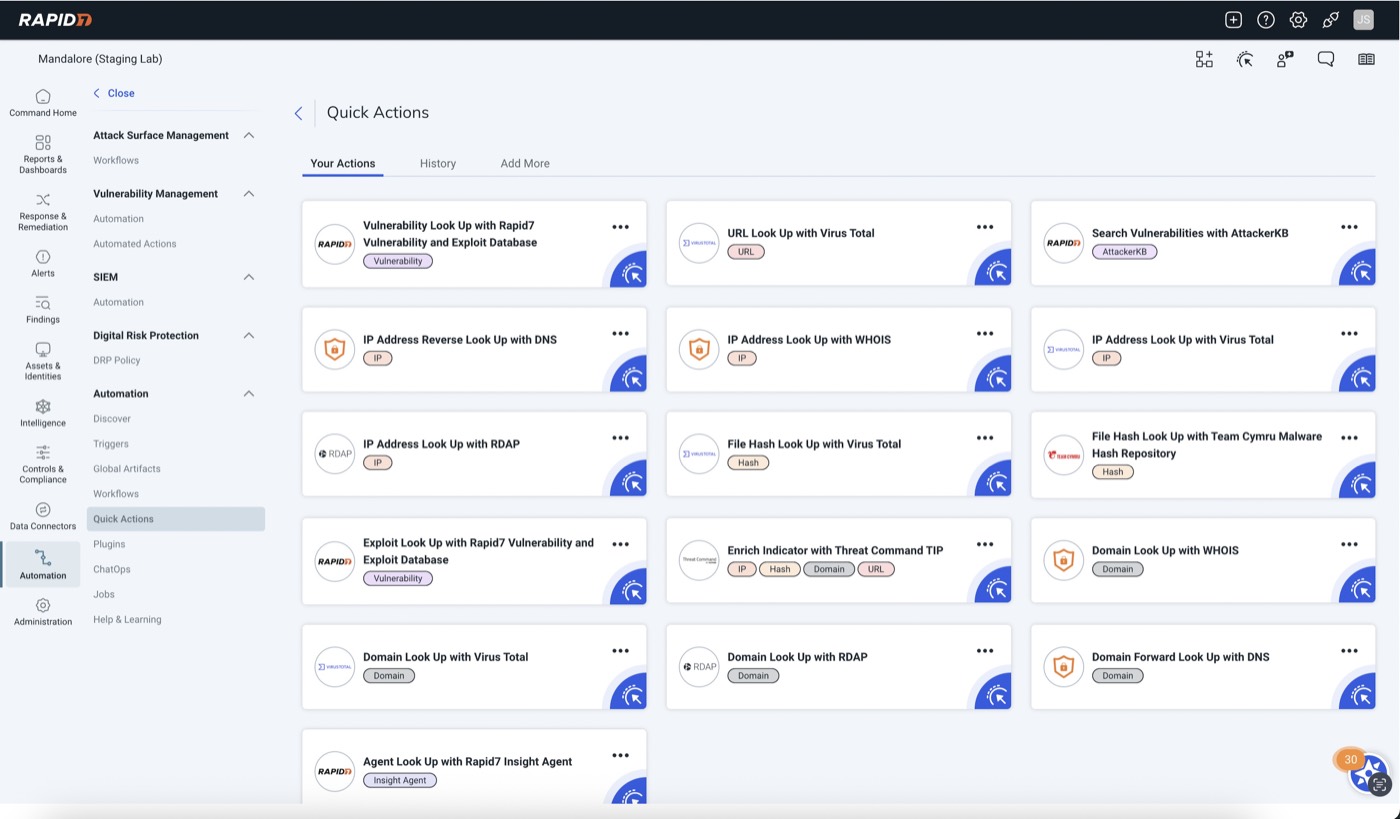The height and width of the screenshot is (819, 1400).
Task: Open Automated Actions link
Action: [x=135, y=244]
